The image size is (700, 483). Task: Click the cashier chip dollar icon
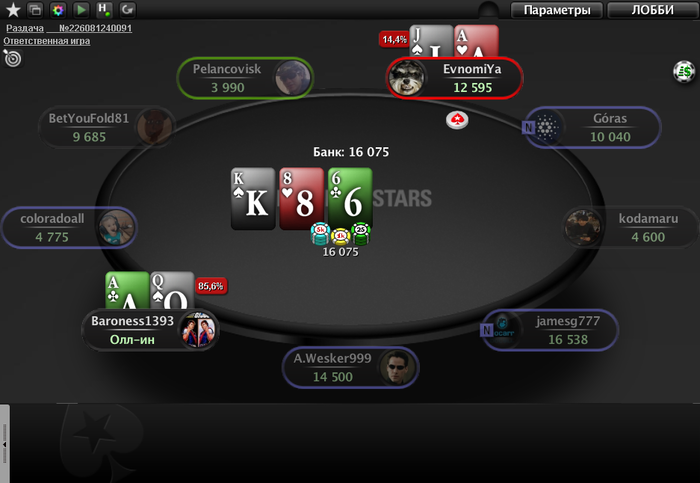click(684, 71)
